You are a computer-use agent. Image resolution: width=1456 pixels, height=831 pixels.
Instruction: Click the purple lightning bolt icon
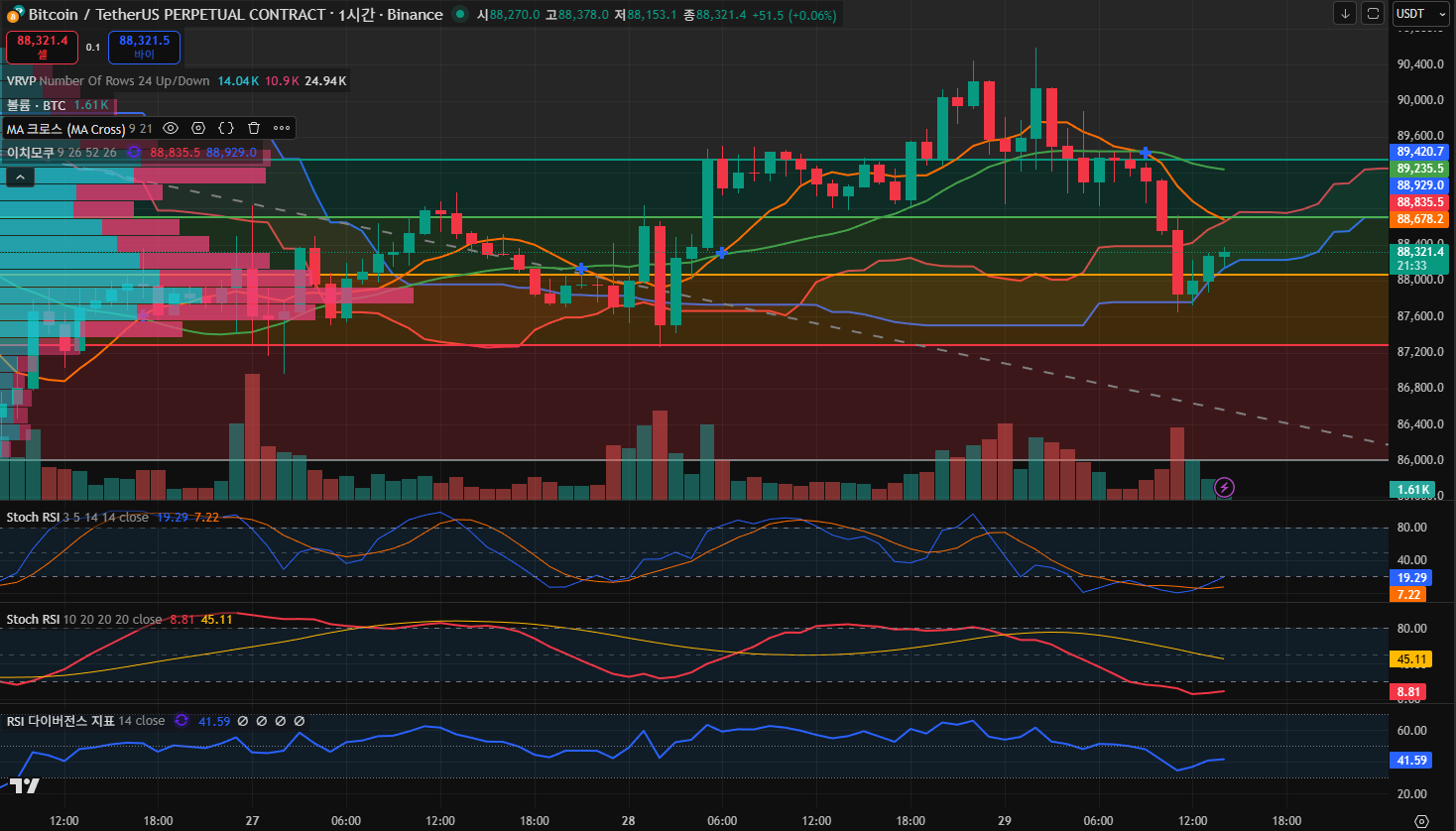pyautogui.click(x=1225, y=487)
